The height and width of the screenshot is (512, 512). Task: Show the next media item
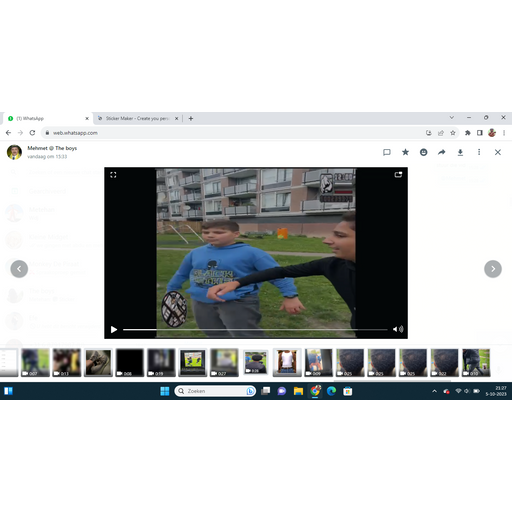click(493, 269)
